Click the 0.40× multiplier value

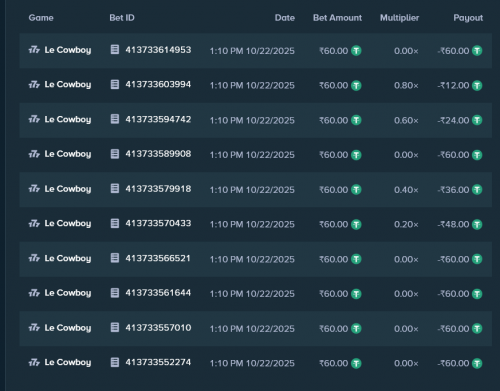click(x=406, y=190)
